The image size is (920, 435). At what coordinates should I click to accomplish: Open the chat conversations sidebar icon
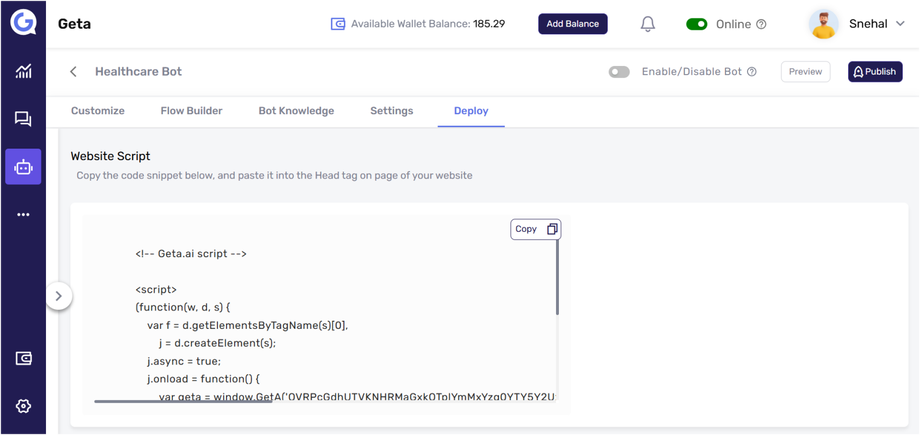23,119
